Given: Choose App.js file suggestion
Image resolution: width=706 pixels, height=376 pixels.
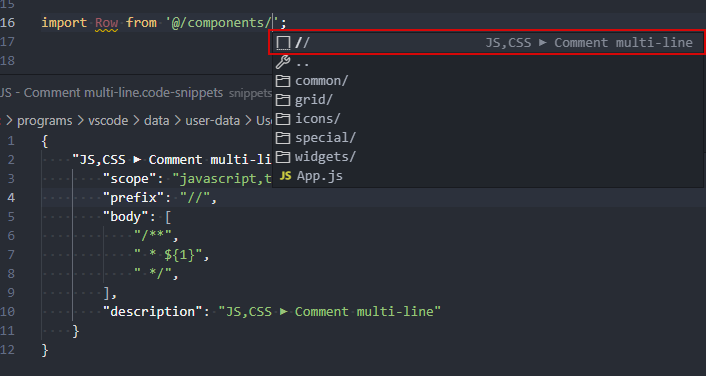Looking at the screenshot, I should tap(487, 175).
